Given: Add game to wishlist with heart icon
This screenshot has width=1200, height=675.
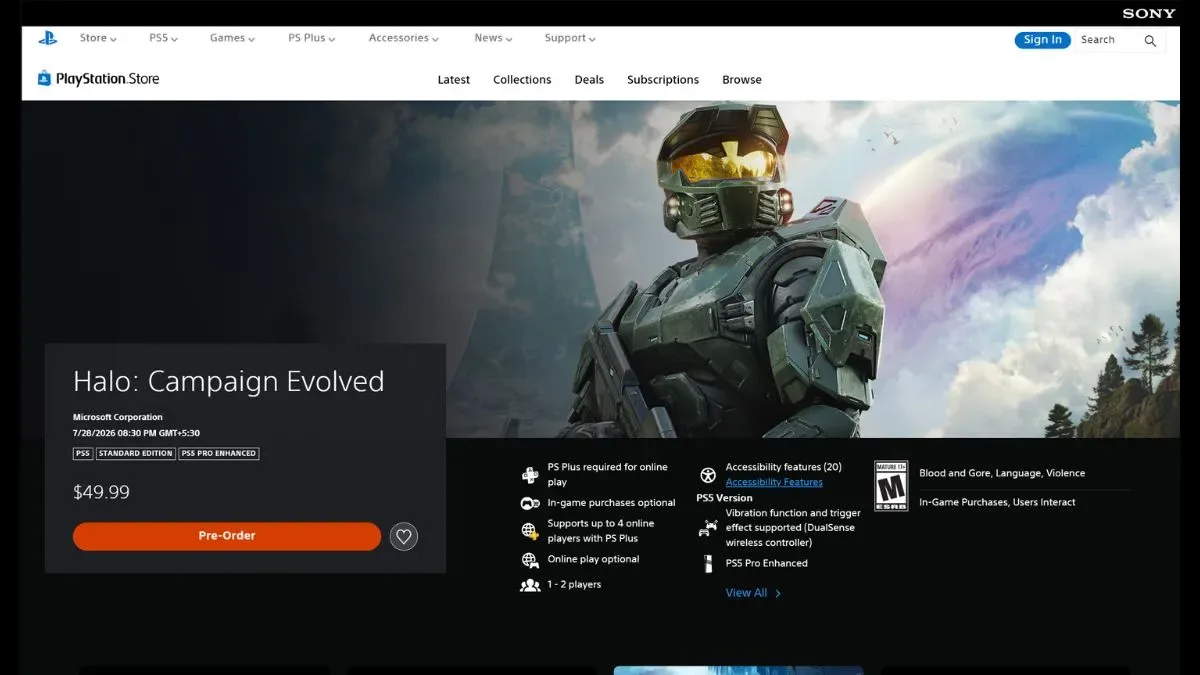Looking at the screenshot, I should [x=403, y=536].
